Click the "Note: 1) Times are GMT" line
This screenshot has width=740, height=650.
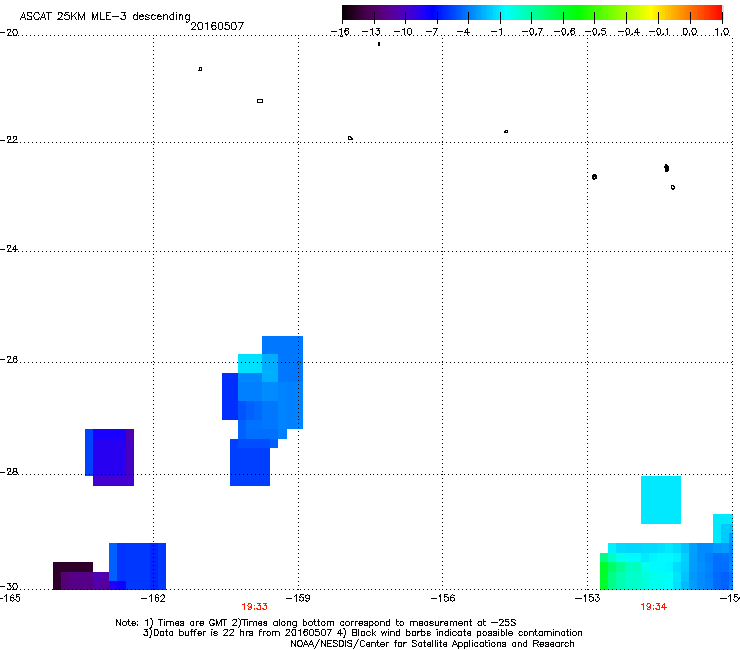tap(316, 623)
